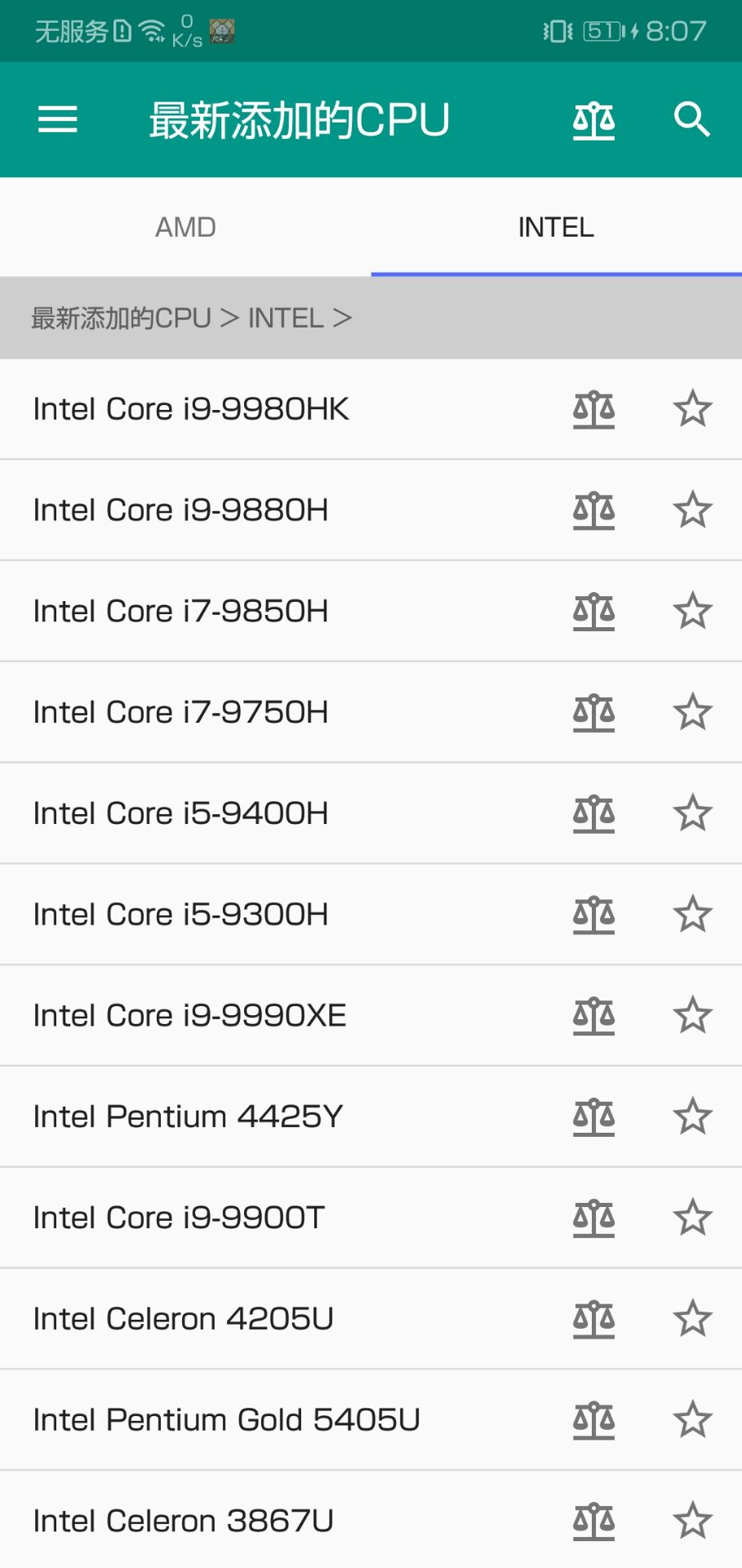The image size is (742, 1568).
Task: Click the compare icon for Intel Pentium 4425Y
Action: 593,1116
